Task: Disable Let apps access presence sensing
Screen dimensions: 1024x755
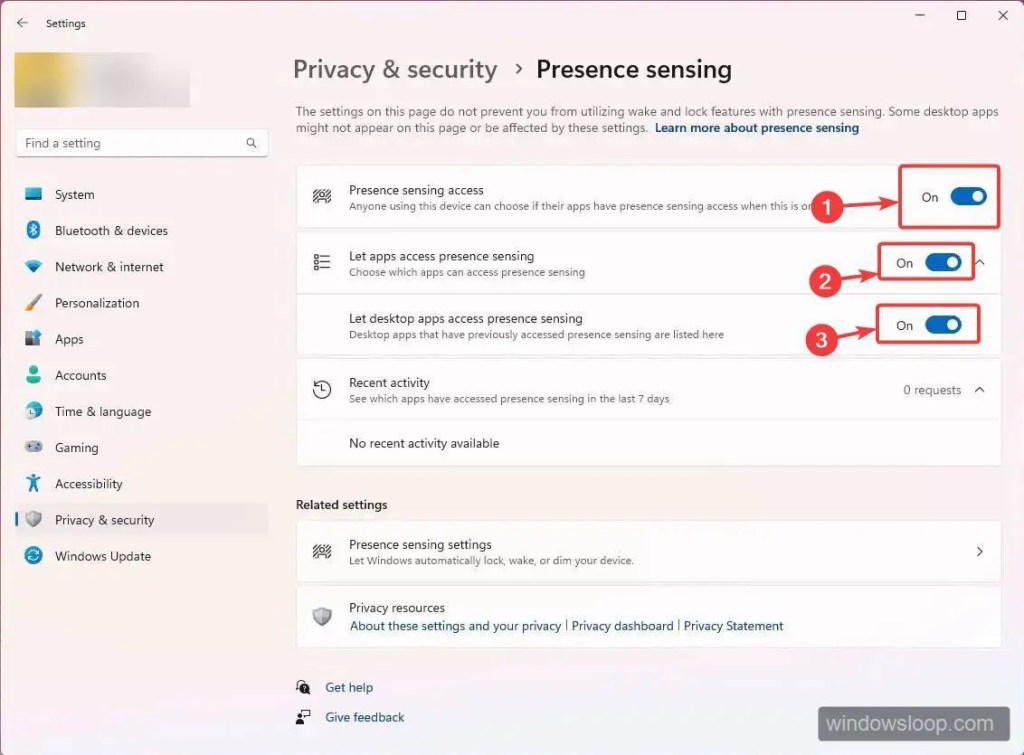Action: coord(943,263)
